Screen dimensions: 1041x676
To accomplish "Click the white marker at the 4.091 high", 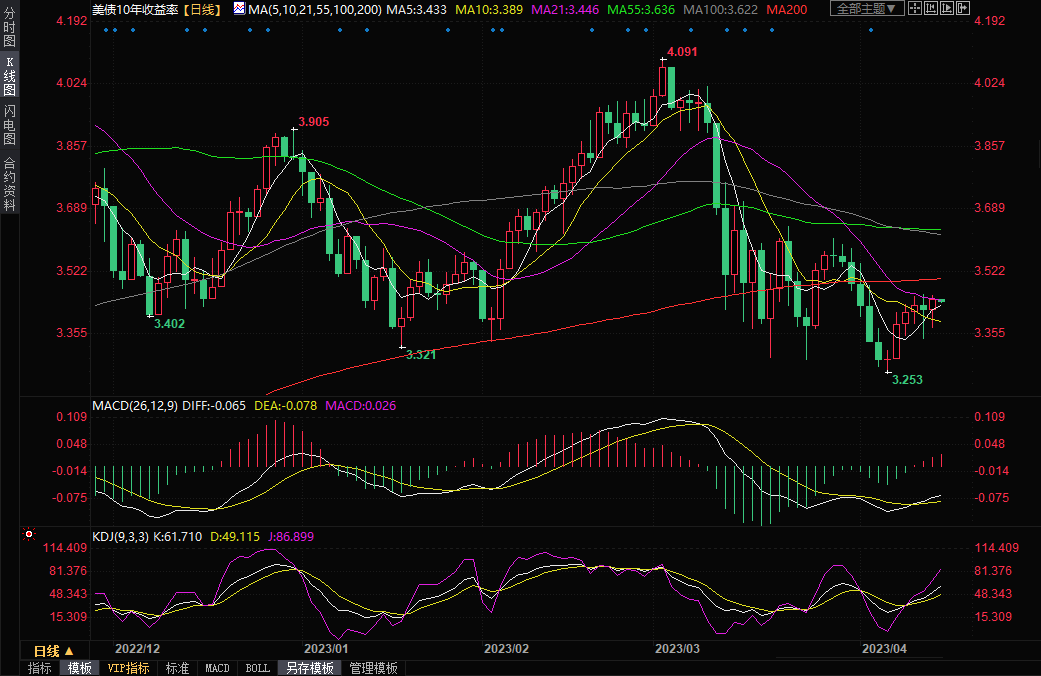I will [662, 60].
